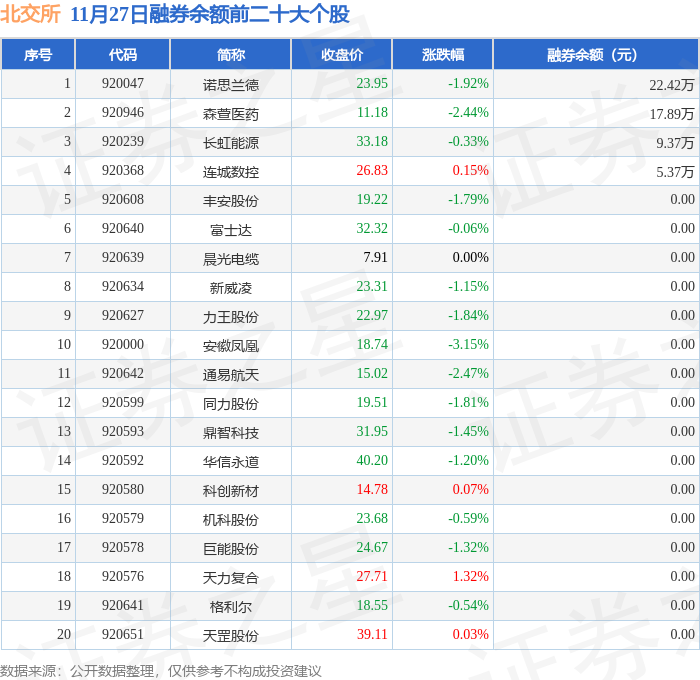Click the 涨跌幅 column header
Screen dimensions: 700x680
click(443, 54)
